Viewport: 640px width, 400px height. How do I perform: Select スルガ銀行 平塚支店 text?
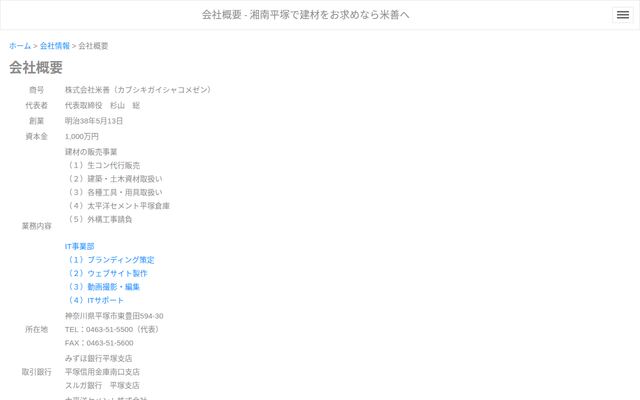102,385
